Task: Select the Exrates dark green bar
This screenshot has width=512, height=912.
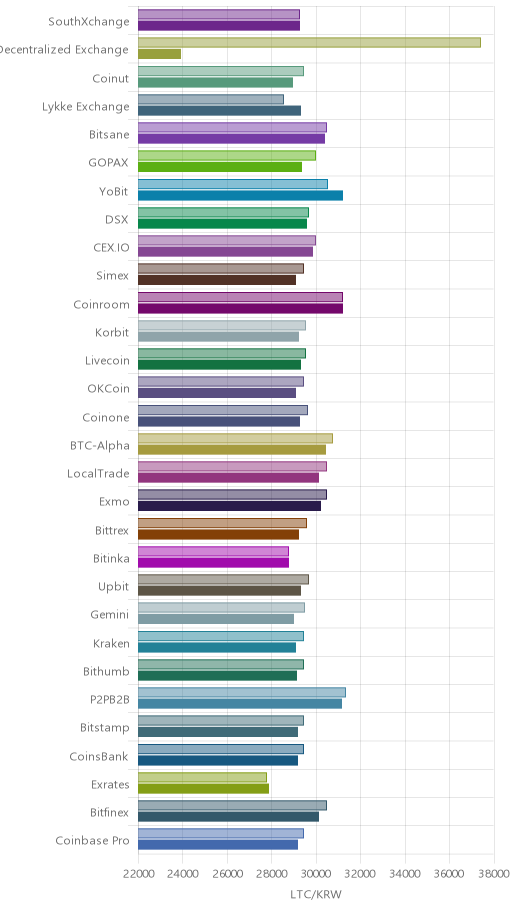Action: coord(203,789)
